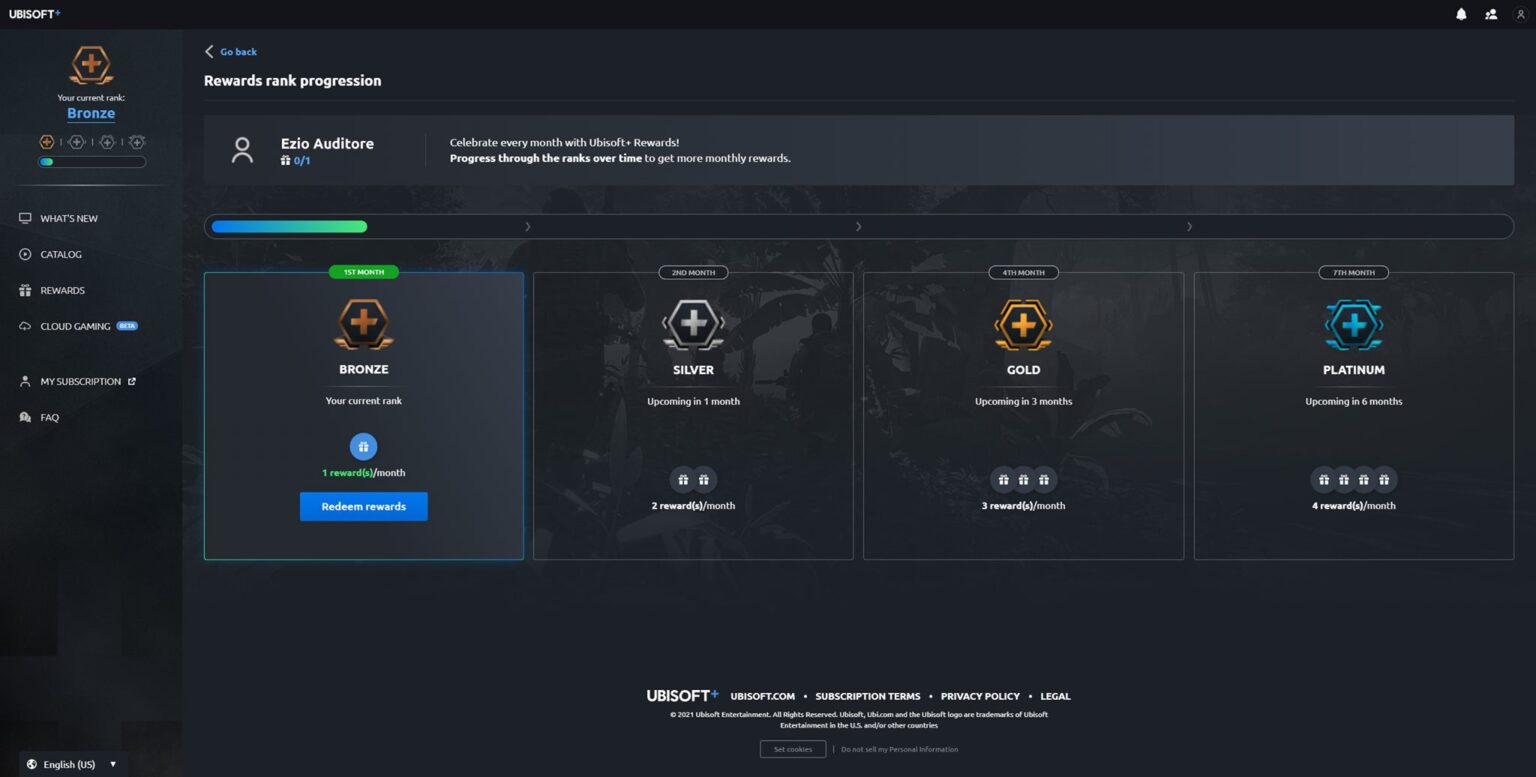Open Subscription Terms footer link
The image size is (1536, 777).
coord(867,696)
